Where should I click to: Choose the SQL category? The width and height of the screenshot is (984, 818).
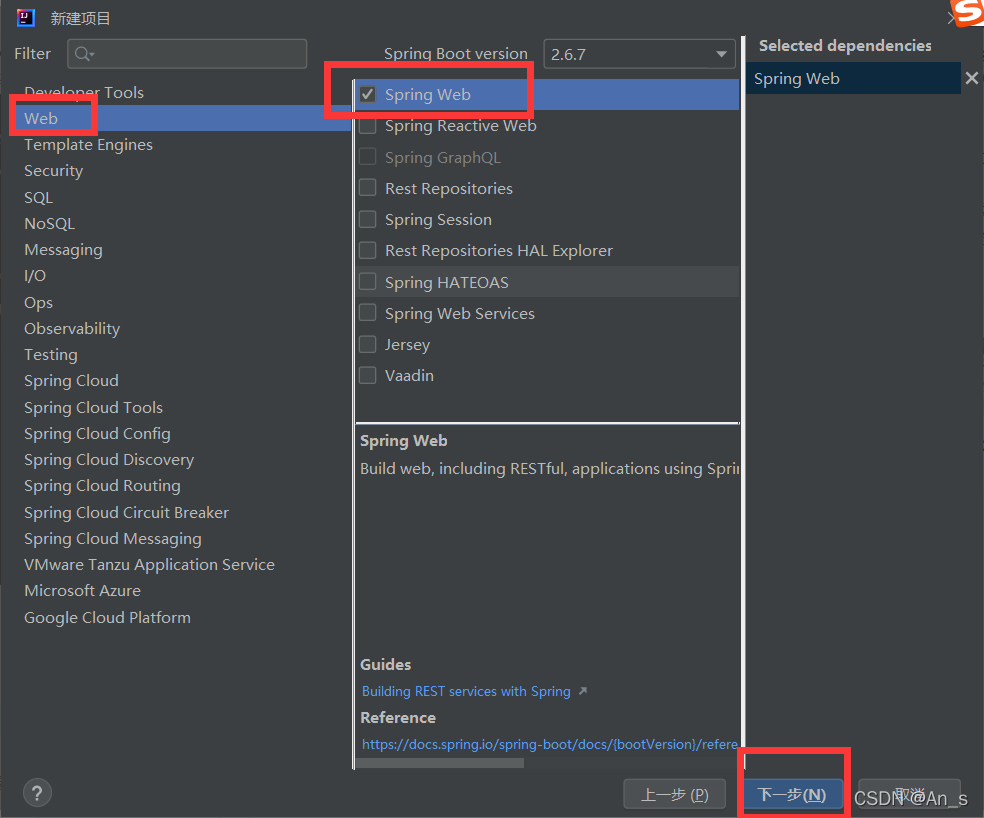point(38,197)
